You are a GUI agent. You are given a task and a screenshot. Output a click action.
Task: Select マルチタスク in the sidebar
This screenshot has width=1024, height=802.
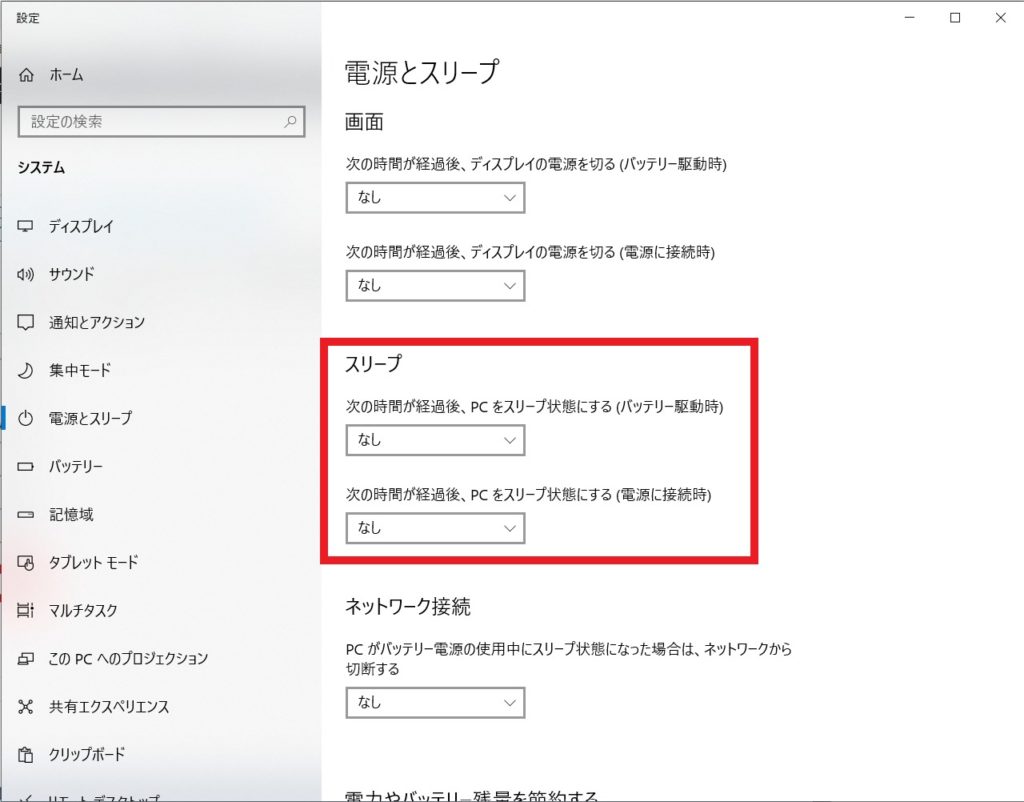tap(83, 611)
